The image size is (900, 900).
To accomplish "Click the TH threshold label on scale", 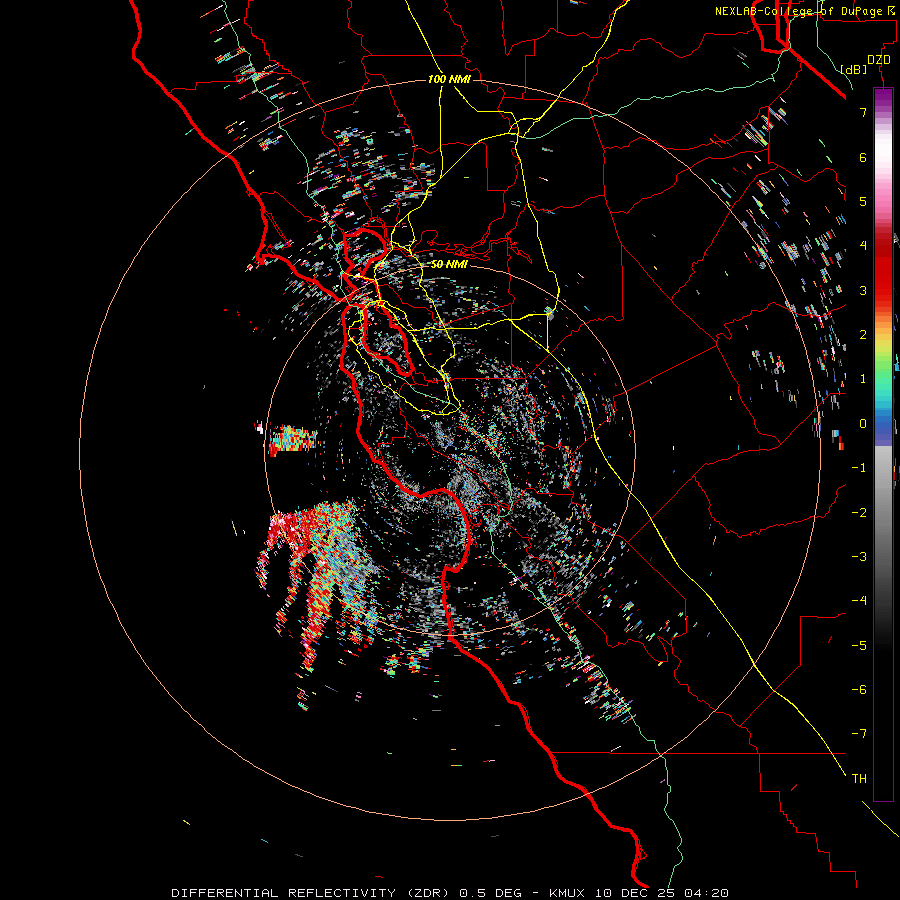I will pyautogui.click(x=859, y=779).
